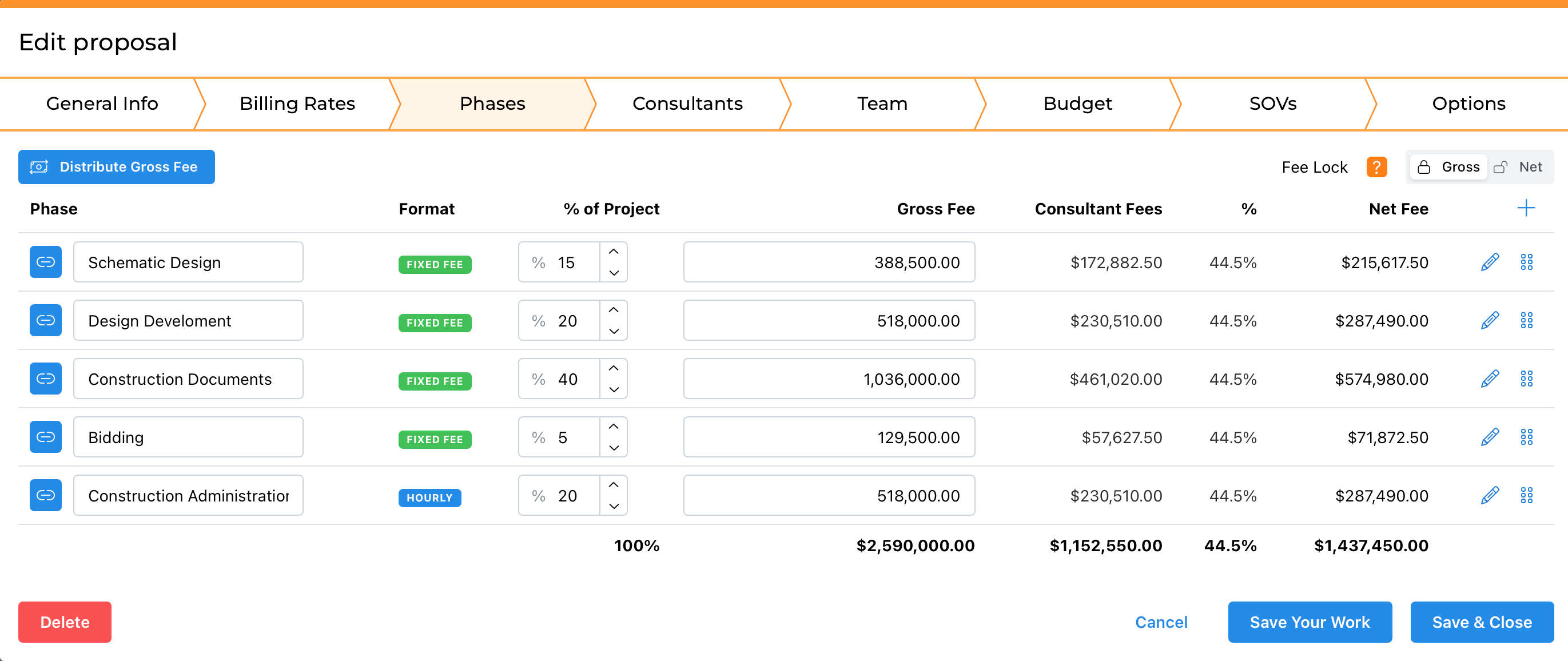
Task: Edit Design Develoment phase with pencil icon
Action: click(1490, 321)
